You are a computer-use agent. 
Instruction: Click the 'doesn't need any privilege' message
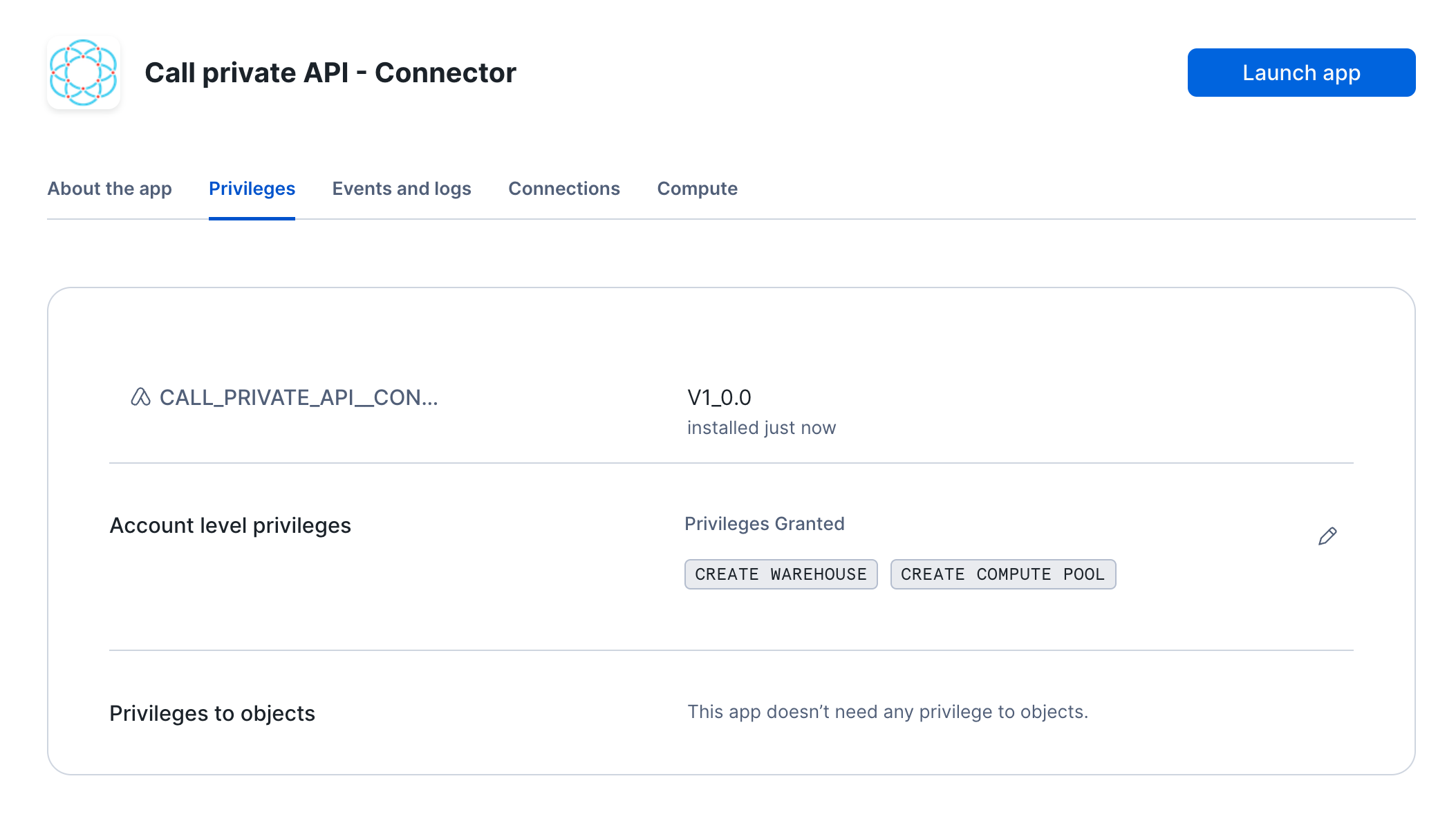(887, 712)
